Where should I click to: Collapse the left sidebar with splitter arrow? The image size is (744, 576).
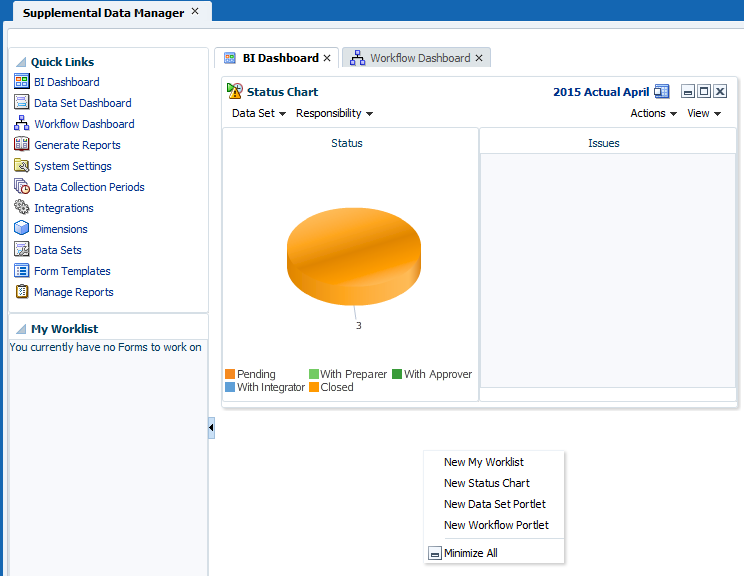coord(211,427)
